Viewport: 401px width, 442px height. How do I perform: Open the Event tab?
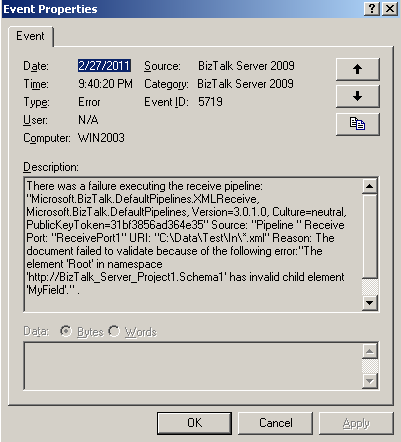click(30, 36)
